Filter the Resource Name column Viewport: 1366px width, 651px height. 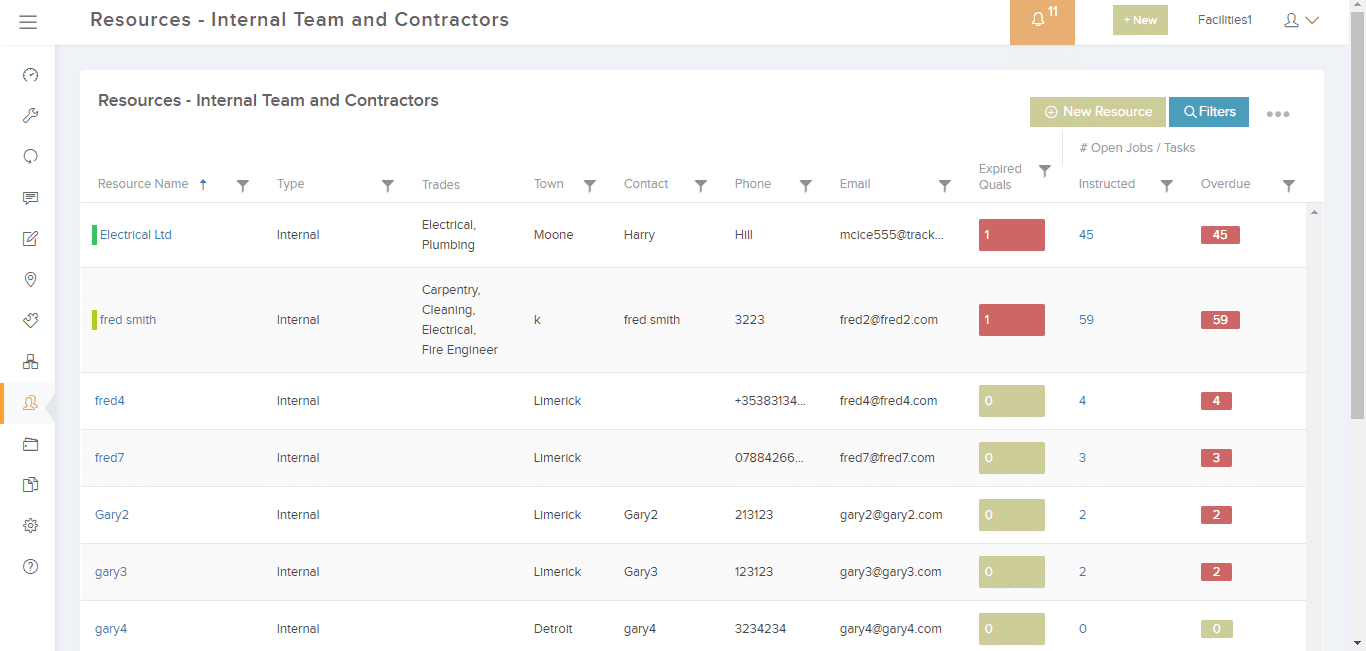tap(242, 185)
